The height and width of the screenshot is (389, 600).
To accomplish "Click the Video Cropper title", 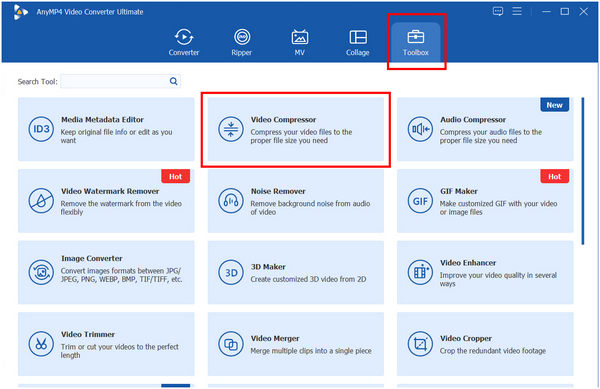I will [466, 339].
